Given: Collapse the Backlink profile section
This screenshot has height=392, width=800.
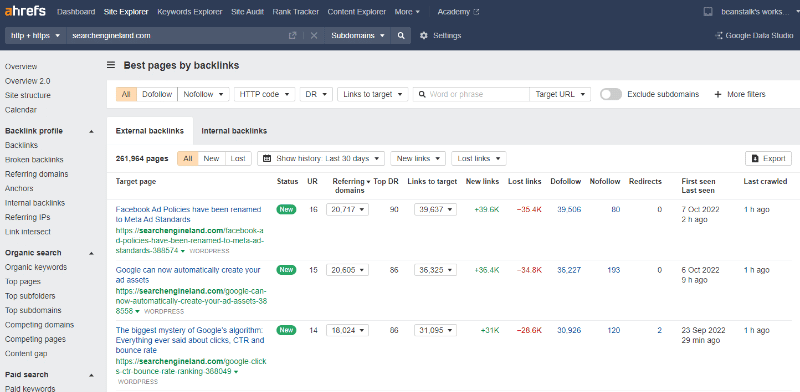Looking at the screenshot, I should point(91,131).
